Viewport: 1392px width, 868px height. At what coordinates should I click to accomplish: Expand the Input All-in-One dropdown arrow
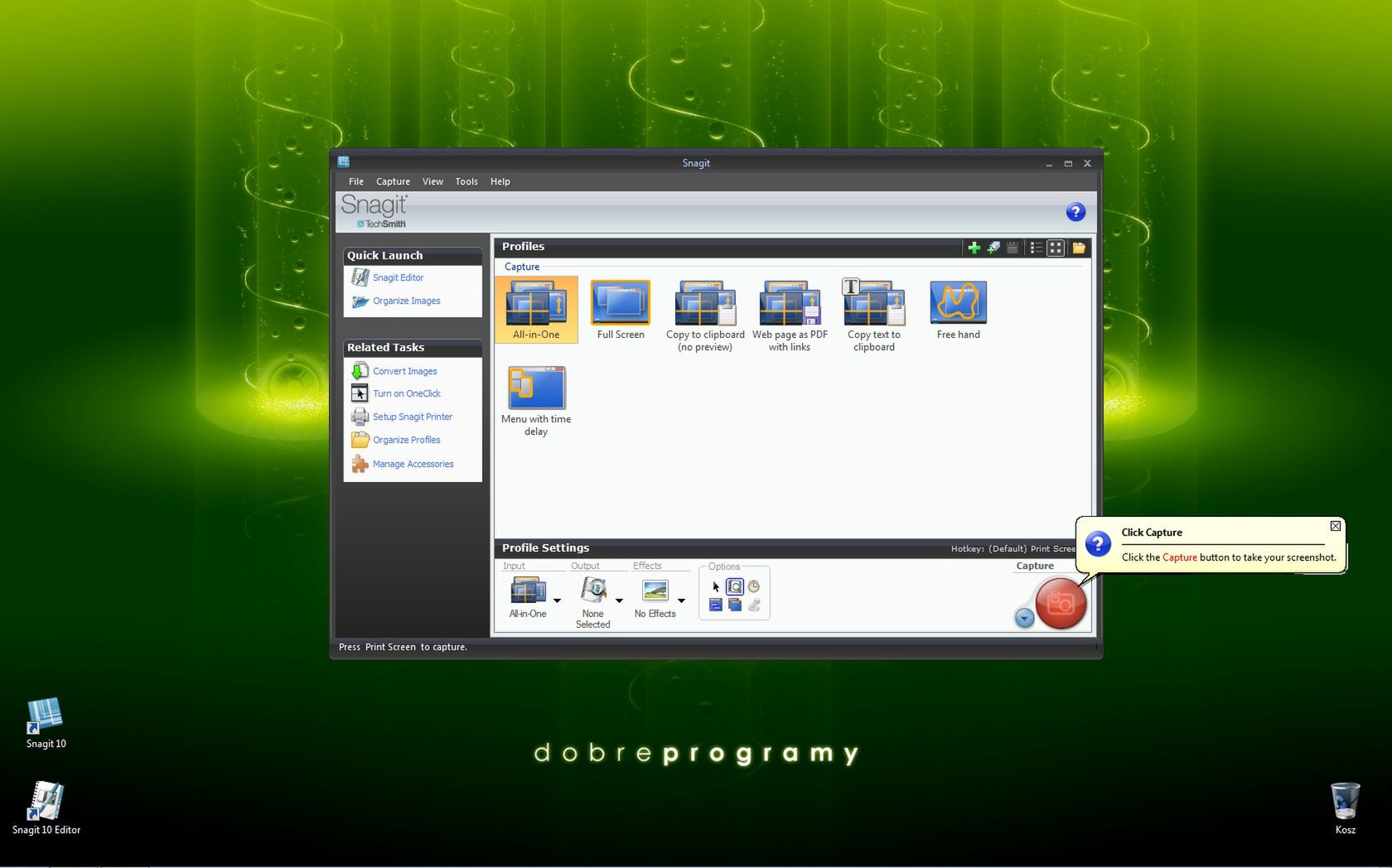(x=557, y=600)
